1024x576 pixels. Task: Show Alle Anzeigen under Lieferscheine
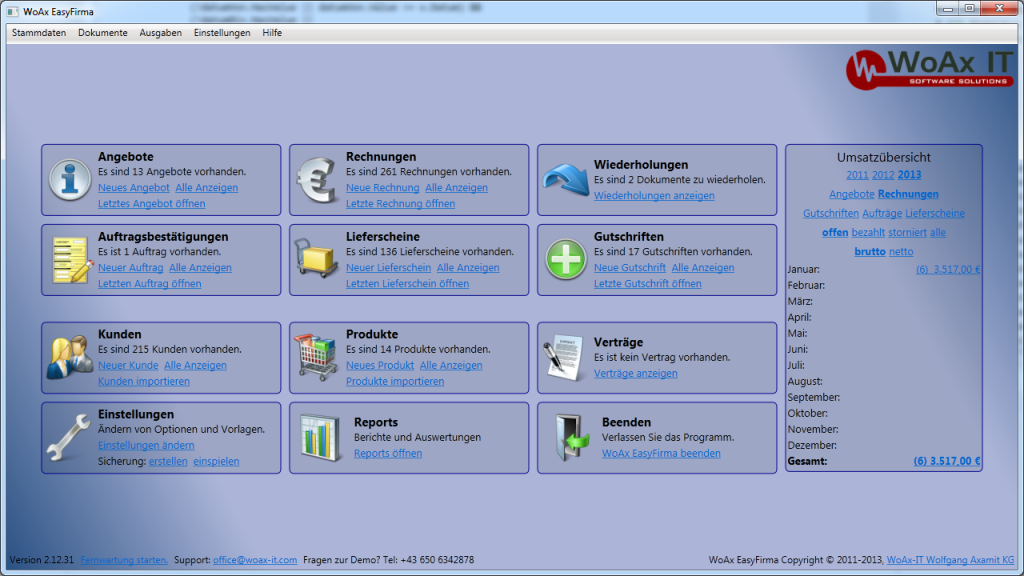(468, 268)
